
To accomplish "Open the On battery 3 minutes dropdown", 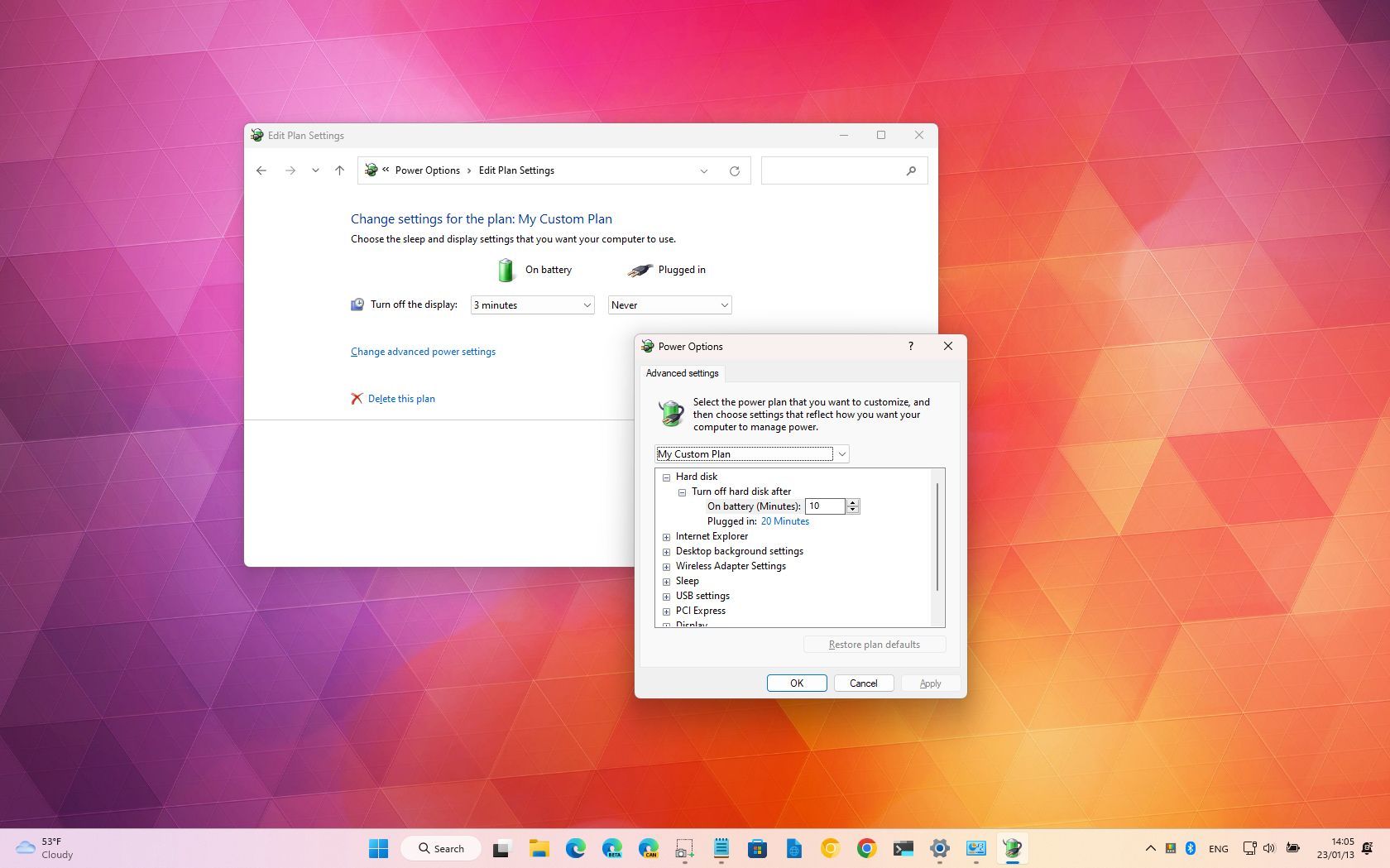I will pos(531,305).
